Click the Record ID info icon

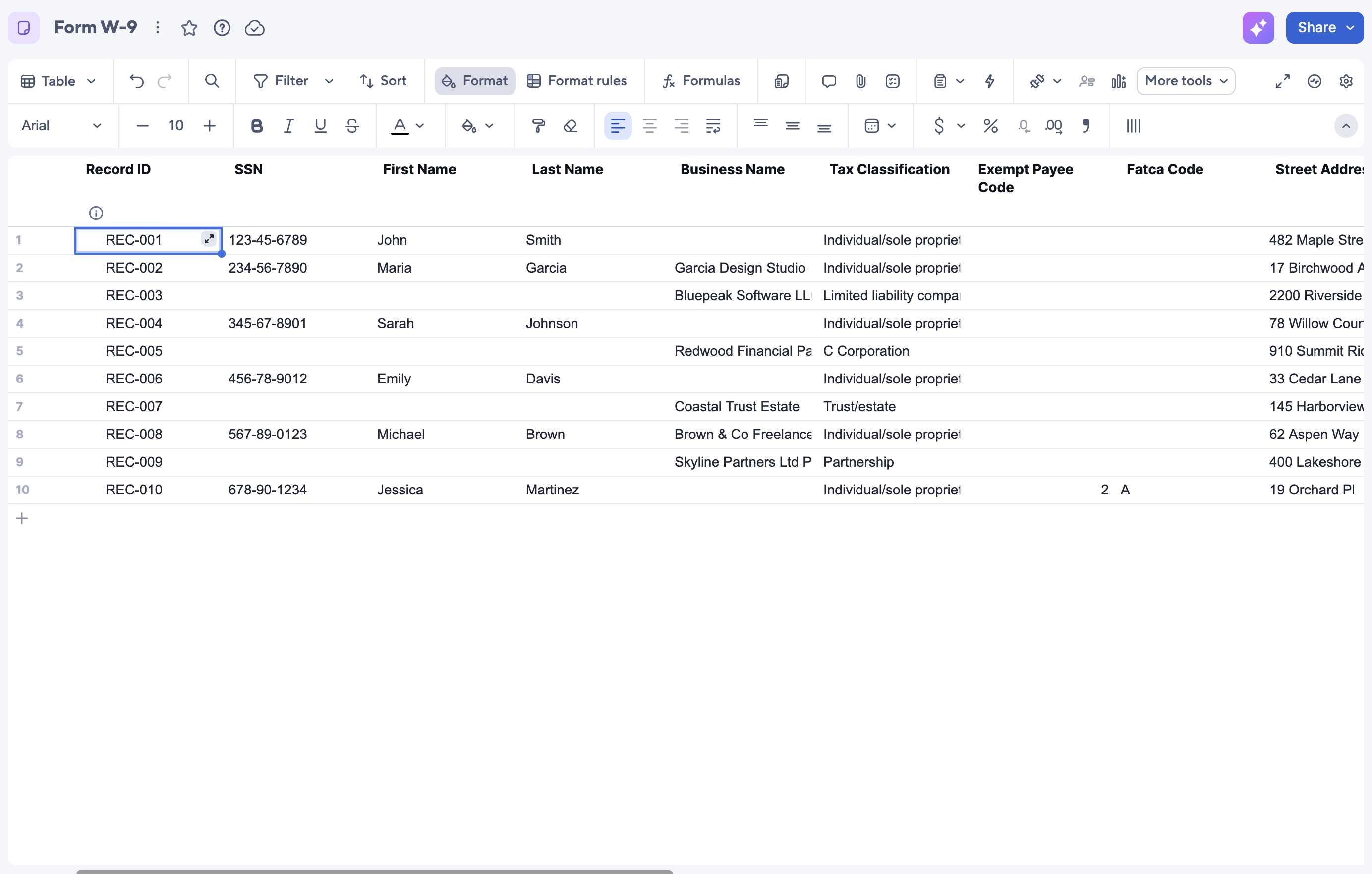click(96, 213)
